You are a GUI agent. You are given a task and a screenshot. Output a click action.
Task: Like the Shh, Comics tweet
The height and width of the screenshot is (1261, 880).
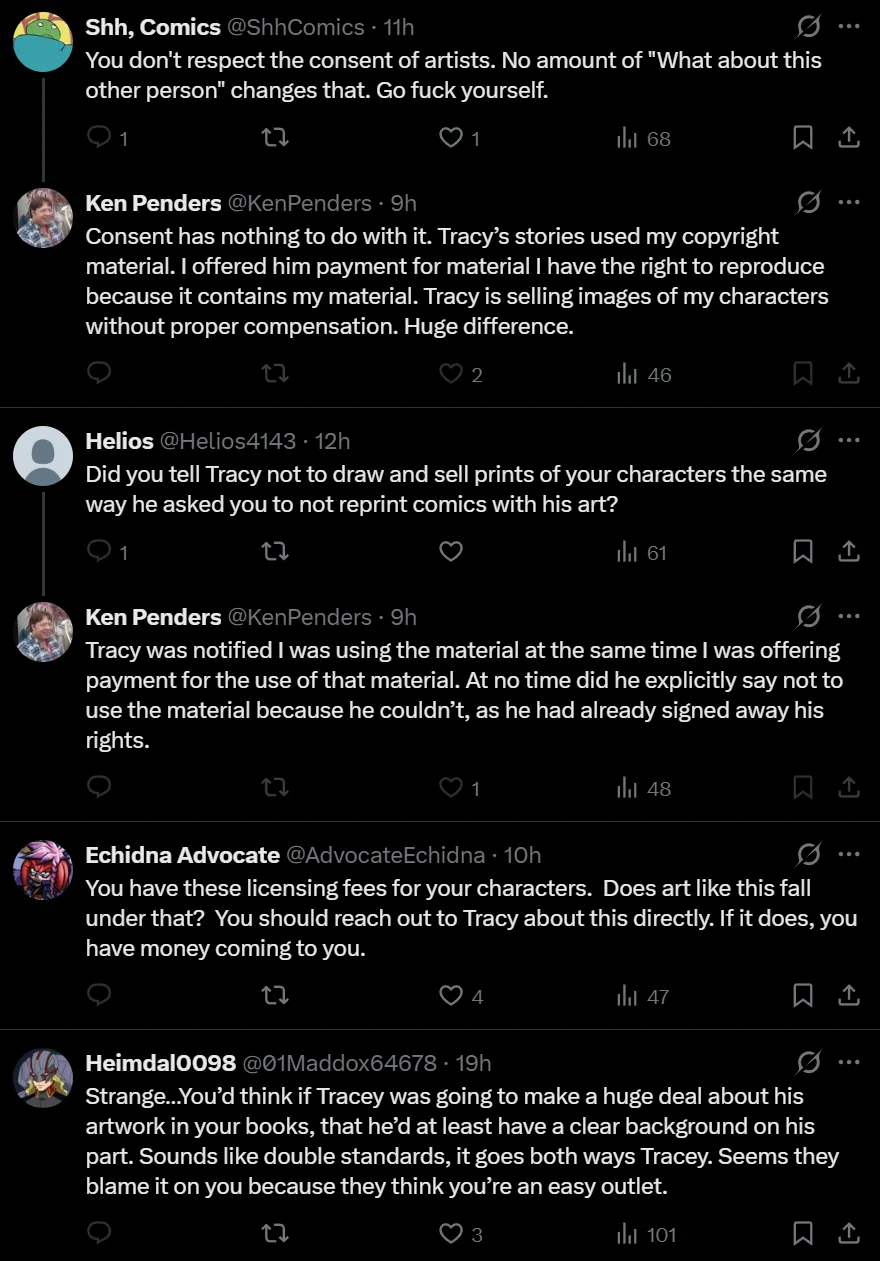451,138
